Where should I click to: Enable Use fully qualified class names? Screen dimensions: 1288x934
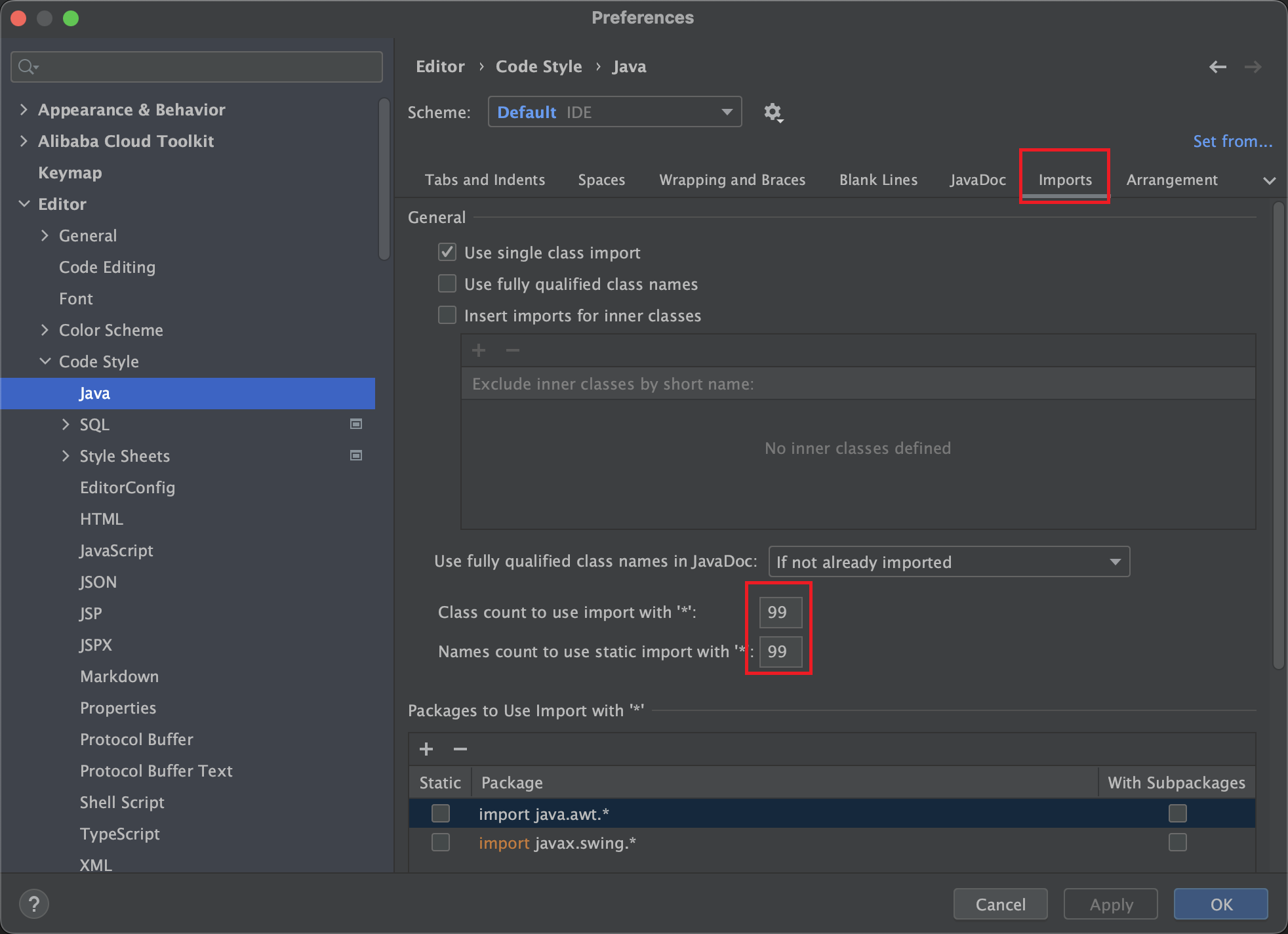(447, 284)
